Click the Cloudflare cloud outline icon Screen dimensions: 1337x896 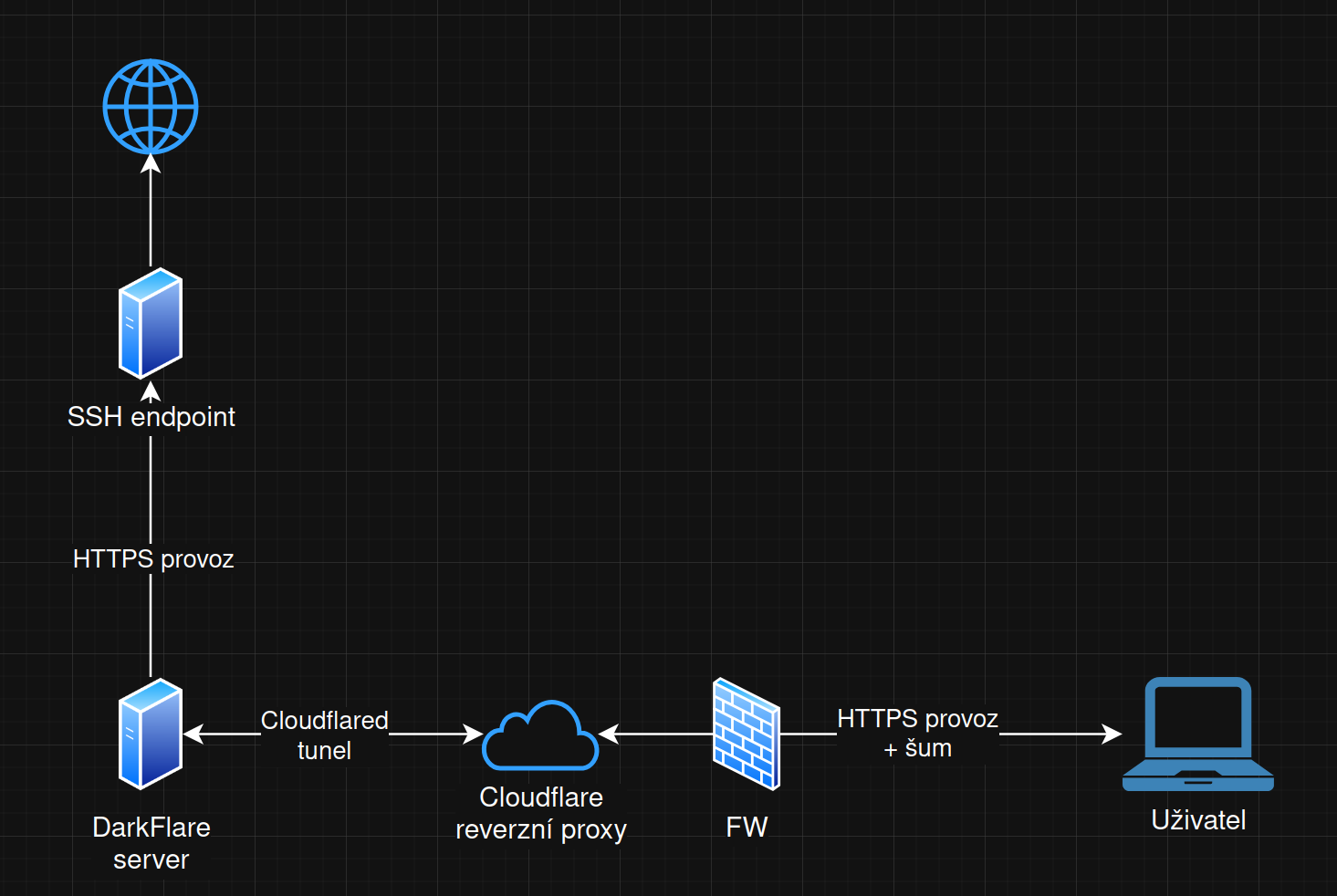[540, 735]
